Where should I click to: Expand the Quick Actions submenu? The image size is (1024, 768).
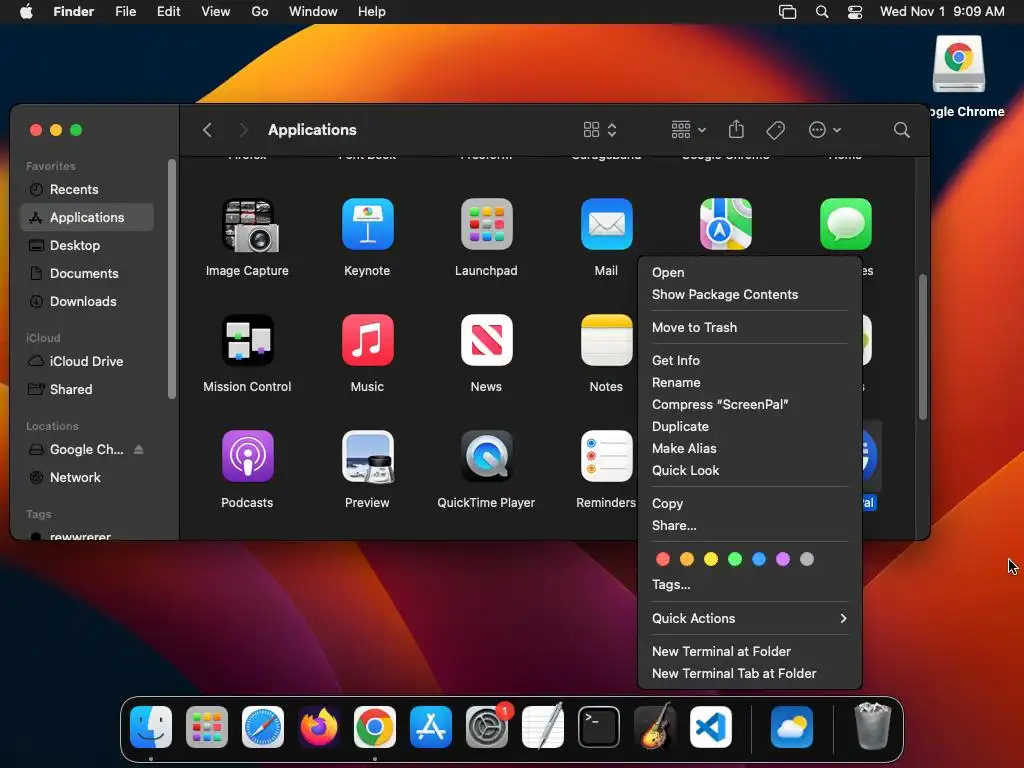(750, 618)
